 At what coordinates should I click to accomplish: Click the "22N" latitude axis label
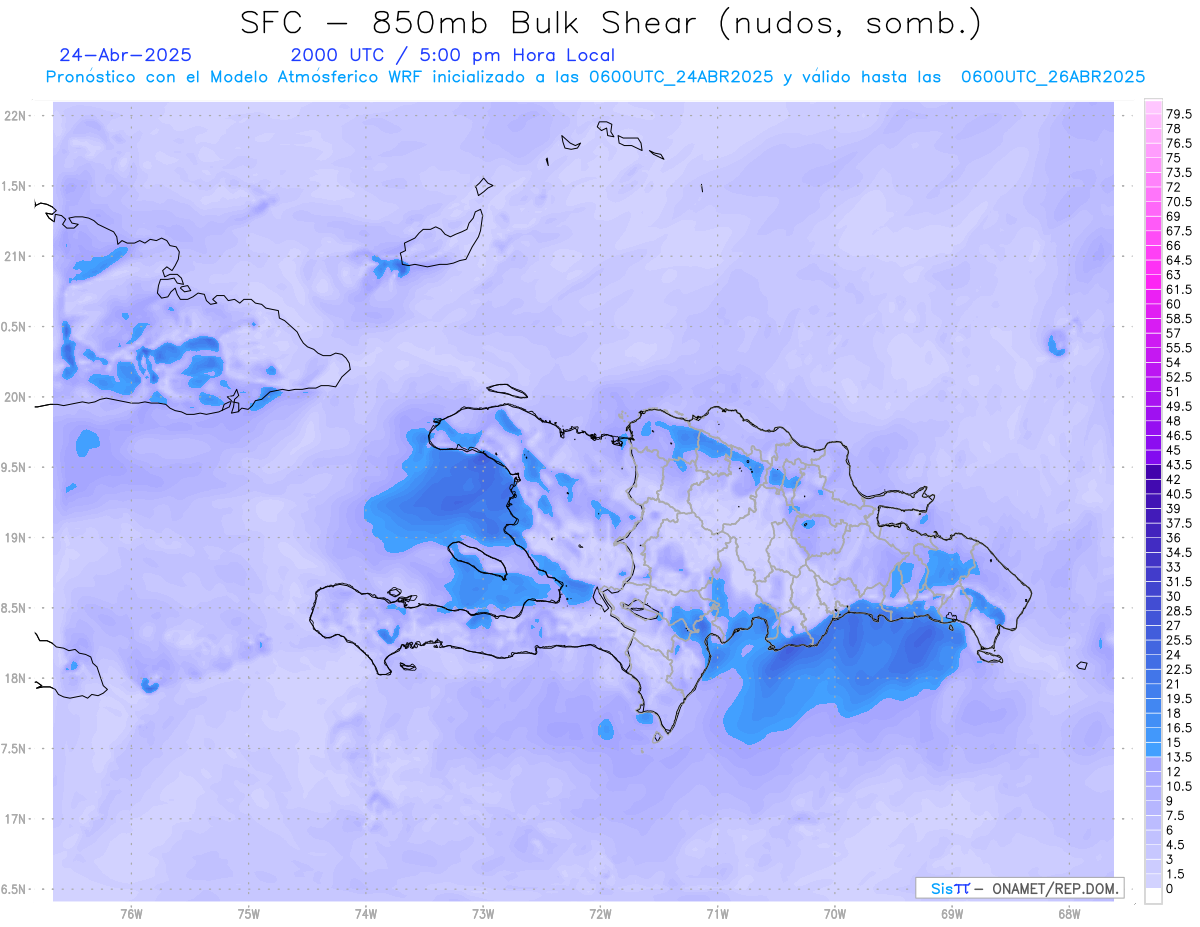17,116
